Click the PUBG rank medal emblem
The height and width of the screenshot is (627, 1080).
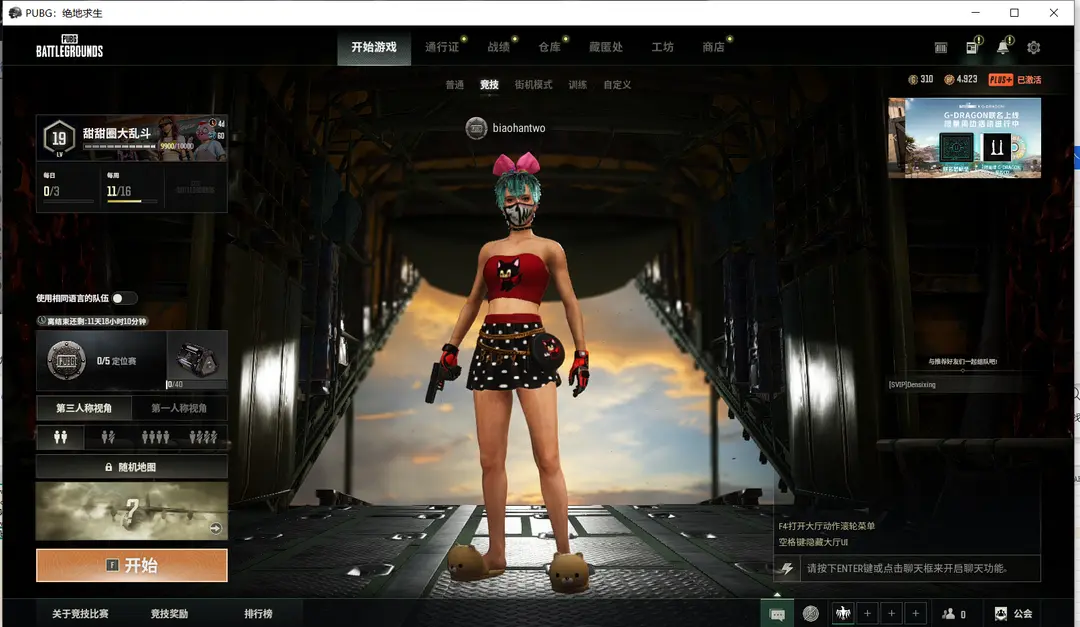click(x=66, y=360)
